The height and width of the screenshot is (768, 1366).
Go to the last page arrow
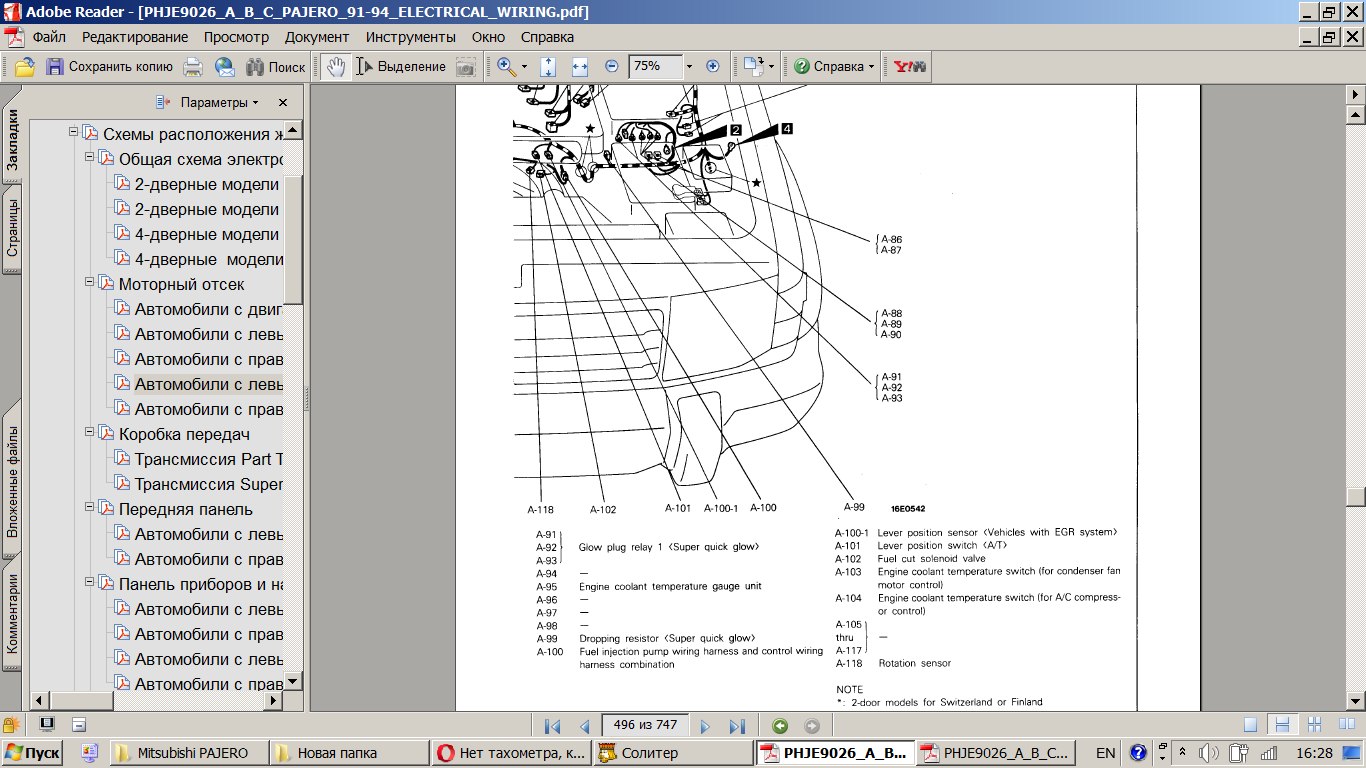coord(737,726)
